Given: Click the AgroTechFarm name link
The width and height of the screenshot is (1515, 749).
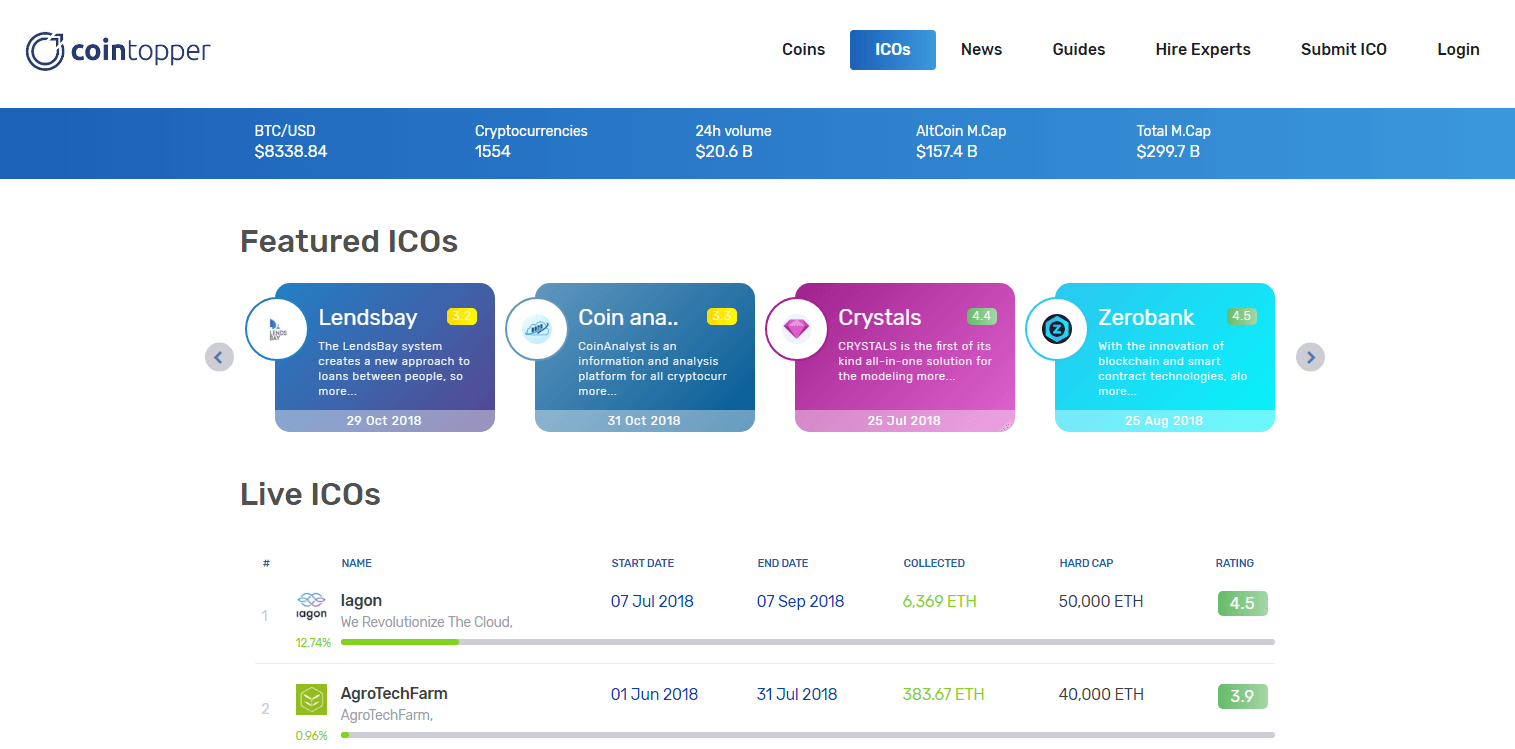Looking at the screenshot, I should (x=393, y=693).
